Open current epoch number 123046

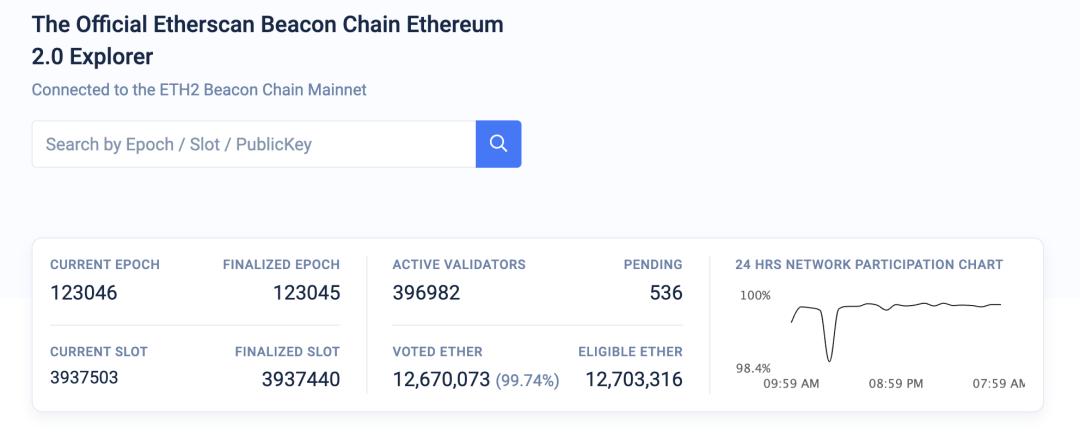pos(84,293)
